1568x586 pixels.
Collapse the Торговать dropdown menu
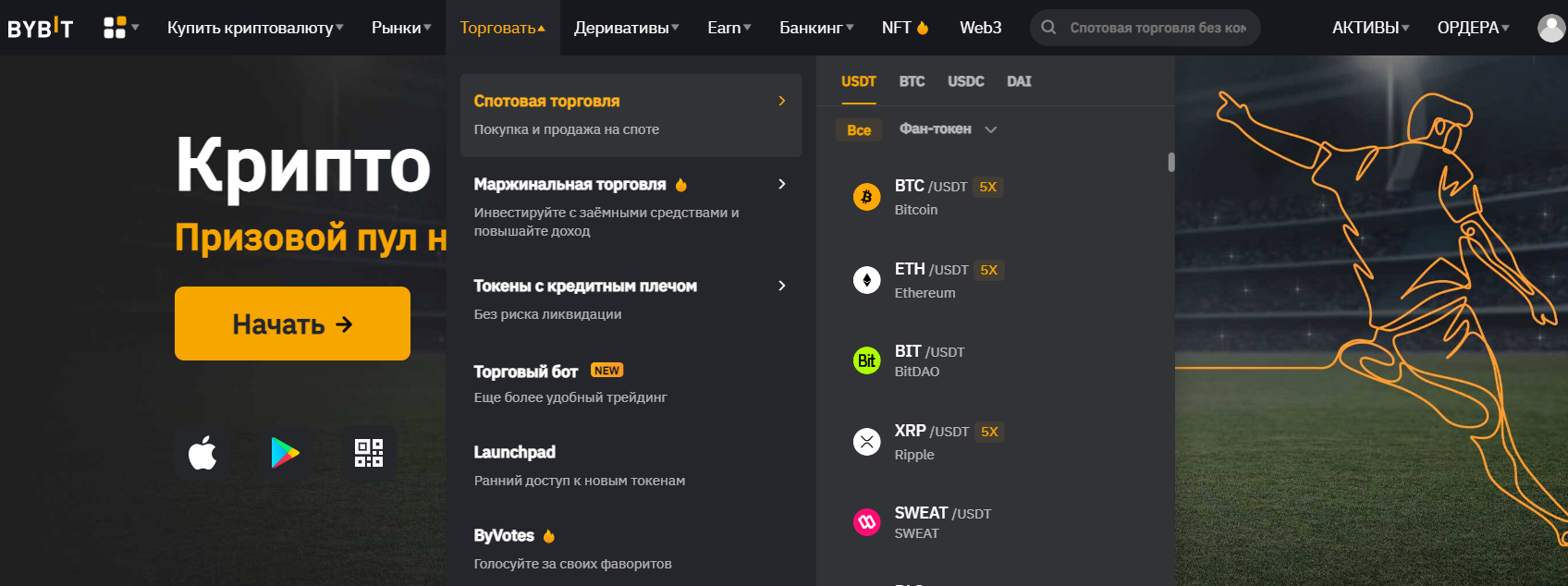pos(503,28)
